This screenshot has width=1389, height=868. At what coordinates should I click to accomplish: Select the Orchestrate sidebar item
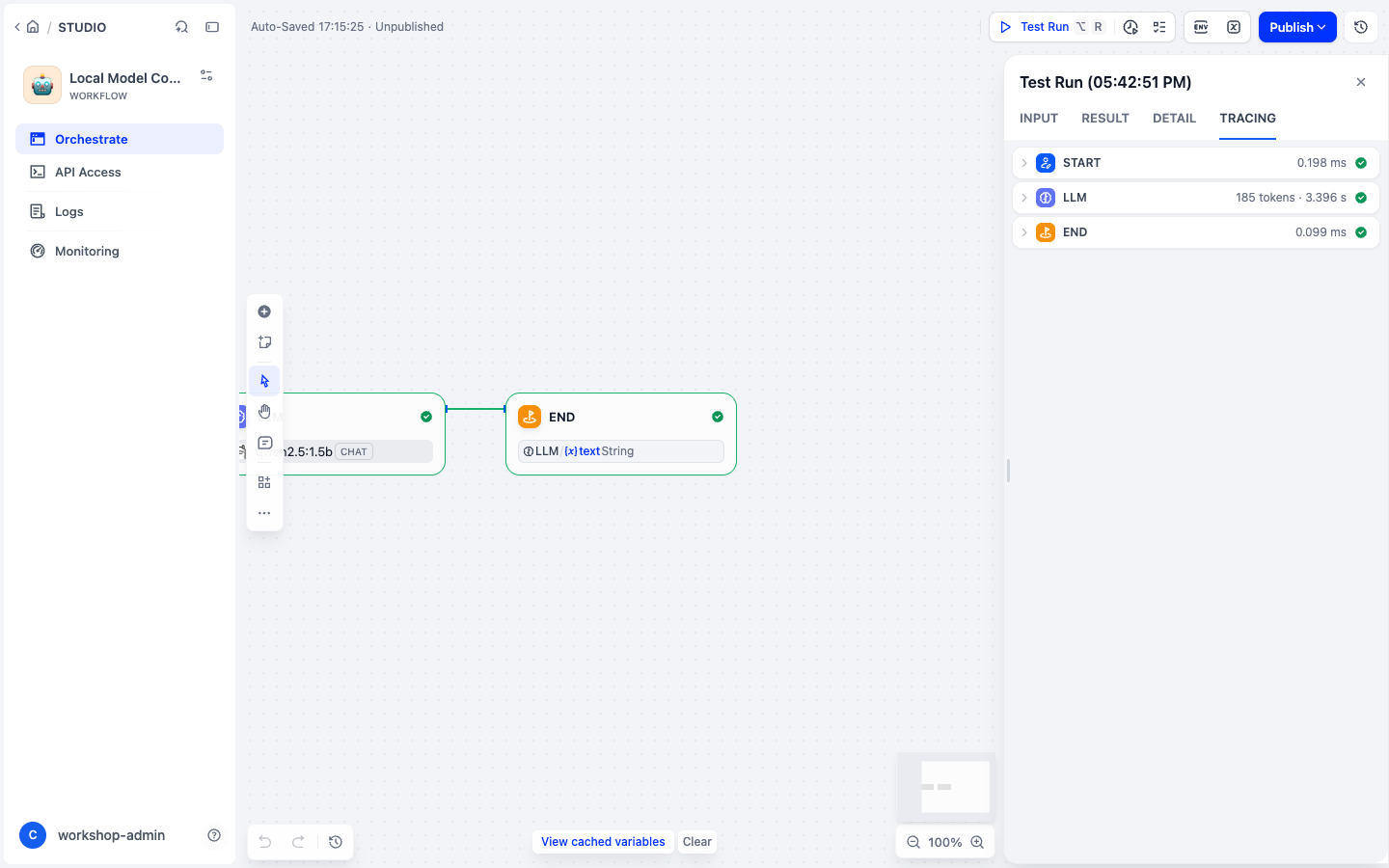[x=120, y=139]
